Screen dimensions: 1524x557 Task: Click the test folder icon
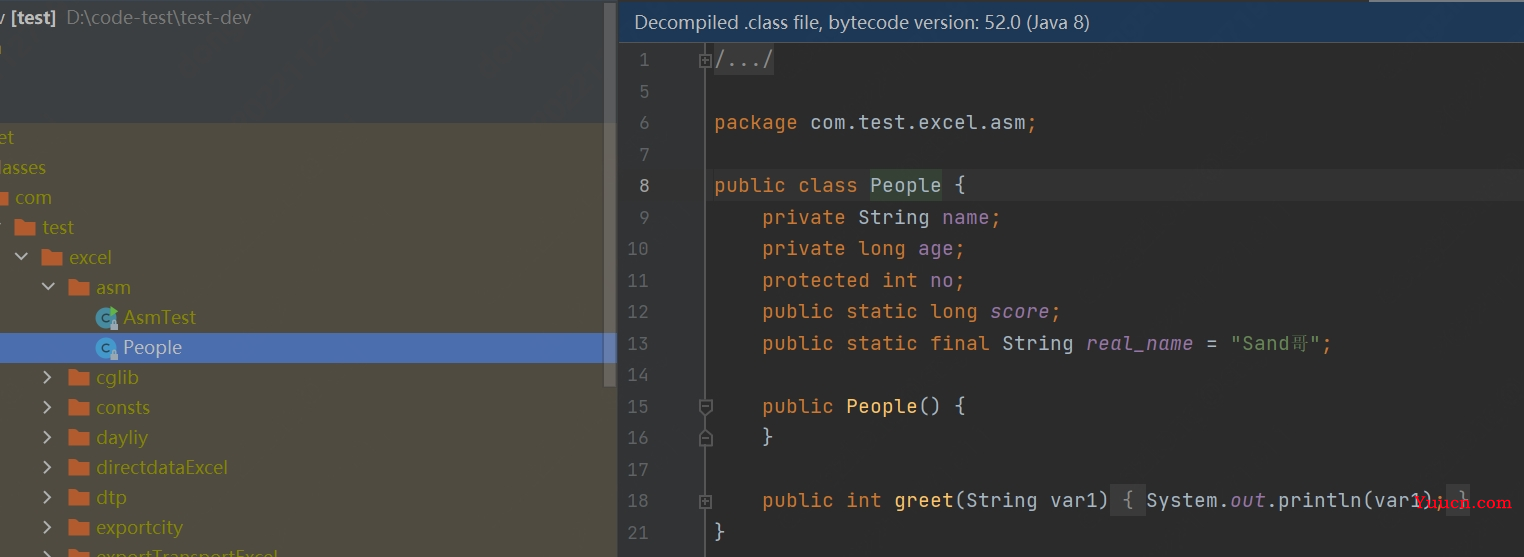26,228
